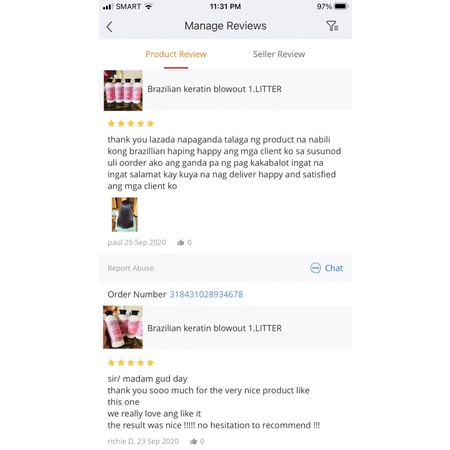Image resolution: width=450 pixels, height=450 pixels.
Task: Switch to the Seller Review tab
Action: tap(279, 54)
